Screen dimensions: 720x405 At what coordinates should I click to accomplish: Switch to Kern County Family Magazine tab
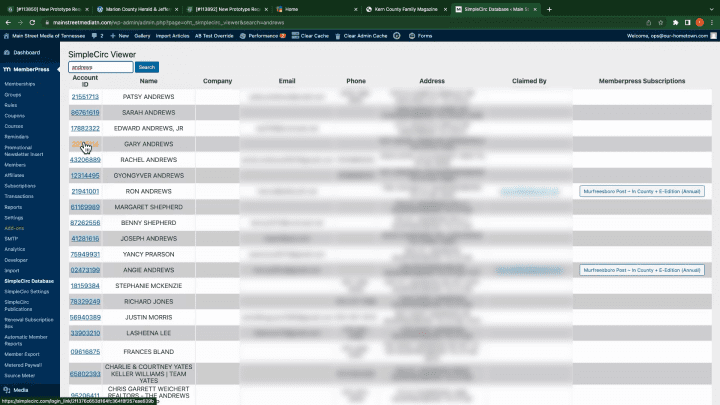406,9
